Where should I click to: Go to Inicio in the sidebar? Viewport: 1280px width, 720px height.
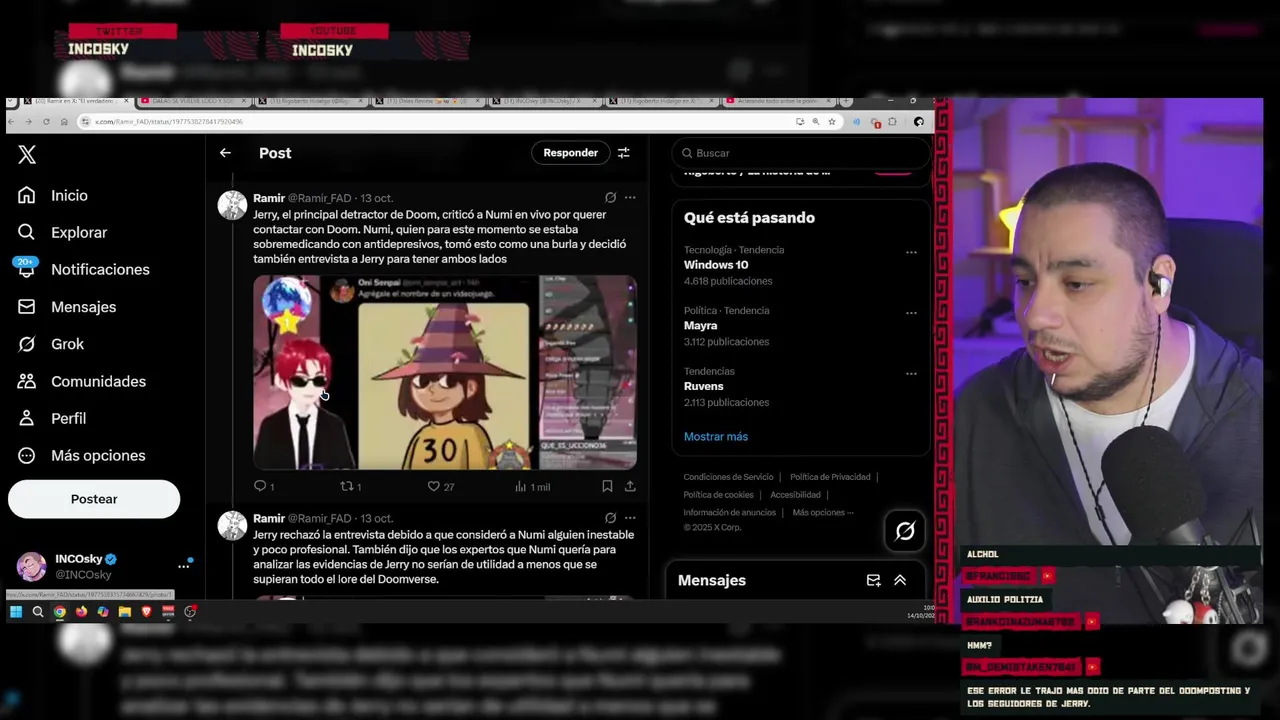click(53, 196)
